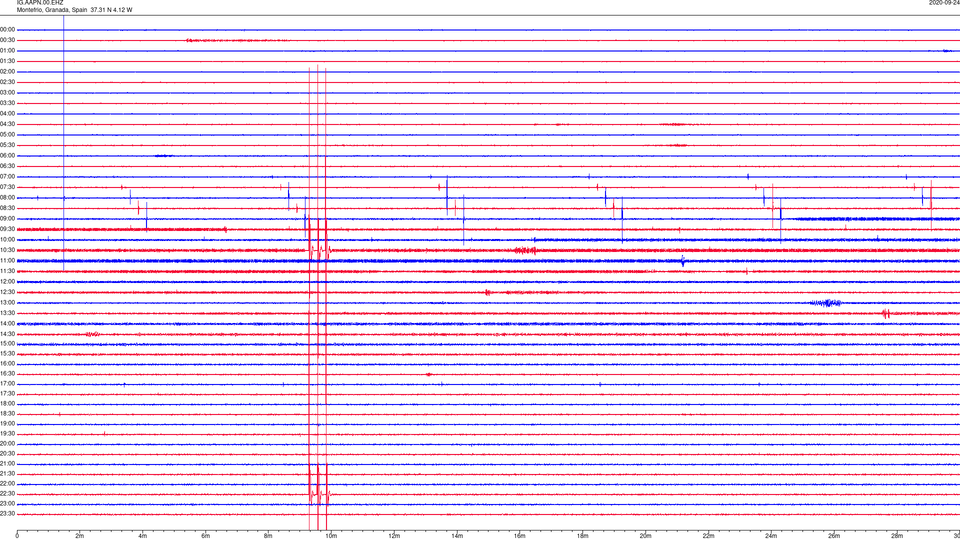Select the 06:00 row label
Image resolution: width=960 pixels, height=540 pixels.
pos(8,156)
